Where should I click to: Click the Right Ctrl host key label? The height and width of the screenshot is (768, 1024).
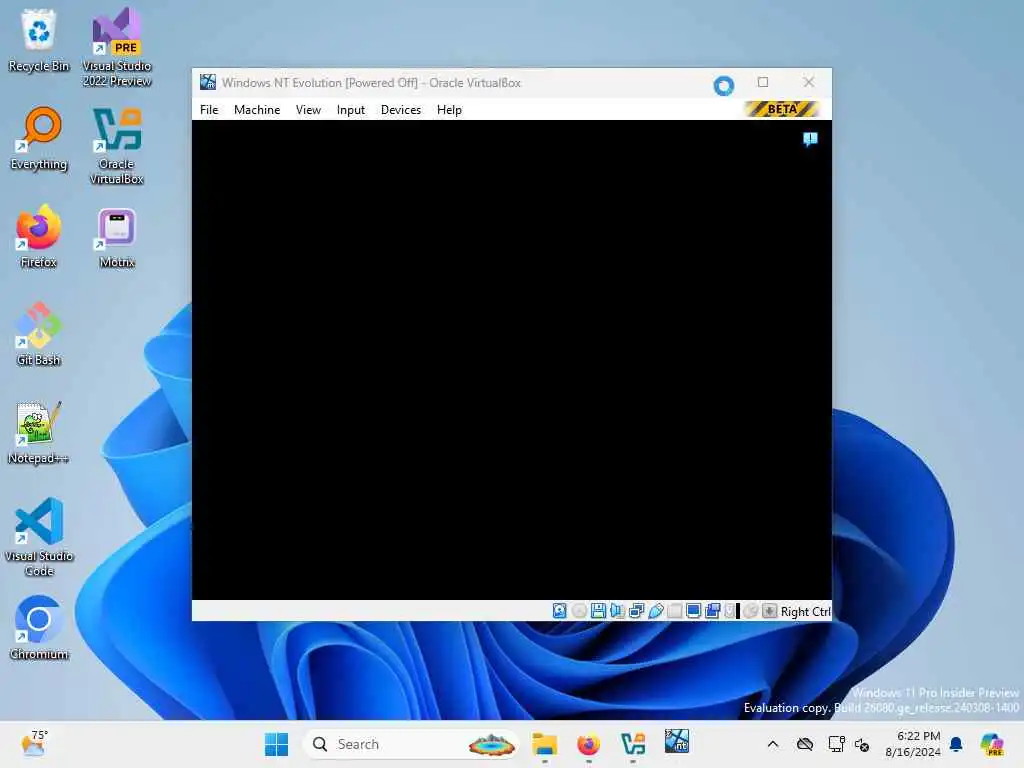pyautogui.click(x=806, y=612)
